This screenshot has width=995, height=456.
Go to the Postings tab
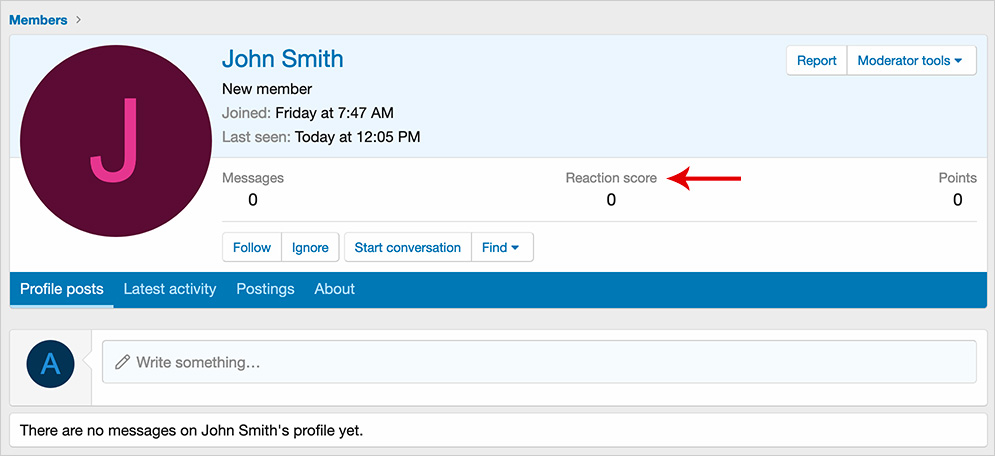tap(265, 289)
